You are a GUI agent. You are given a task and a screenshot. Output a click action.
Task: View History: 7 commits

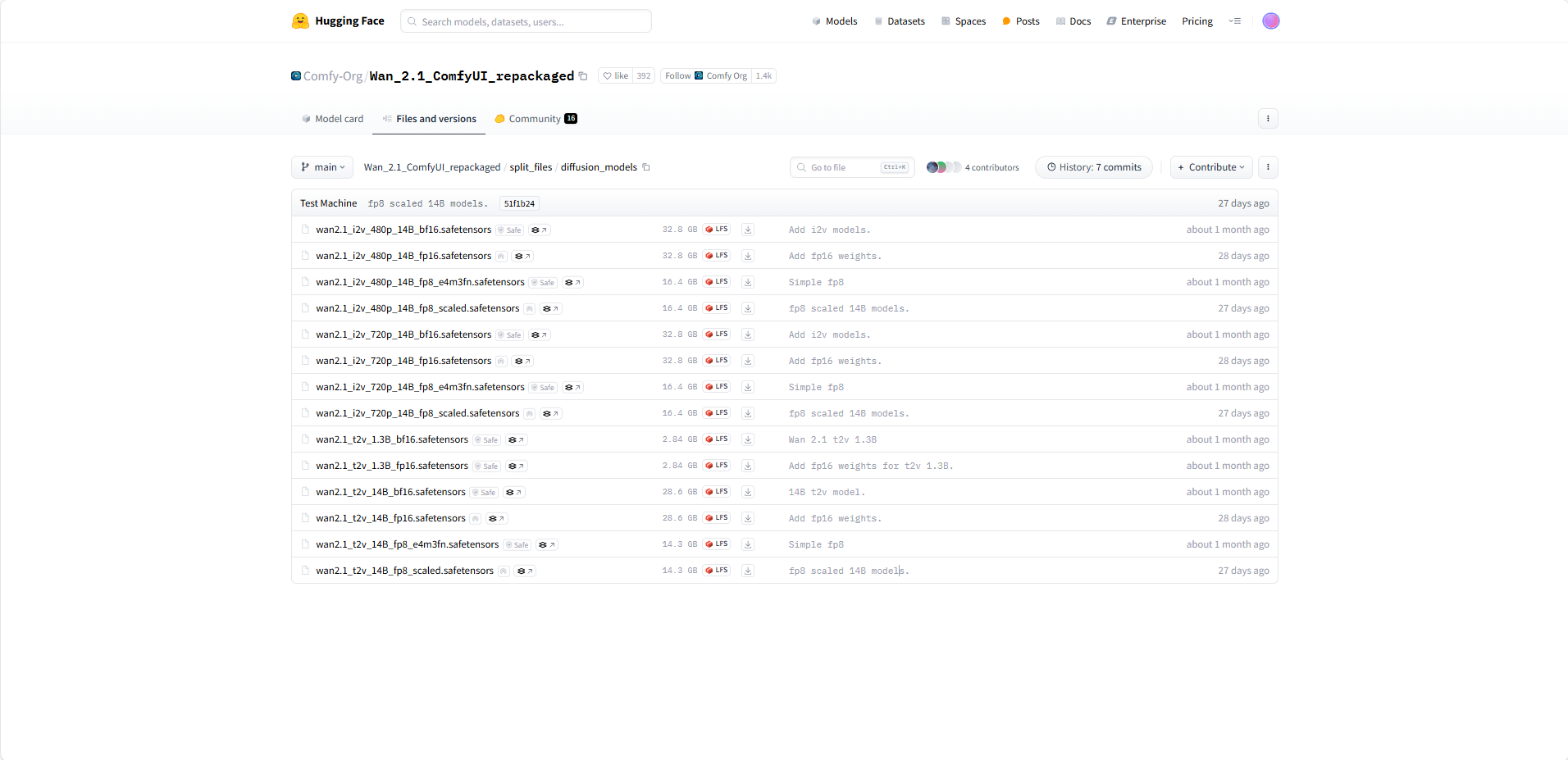coord(1094,167)
